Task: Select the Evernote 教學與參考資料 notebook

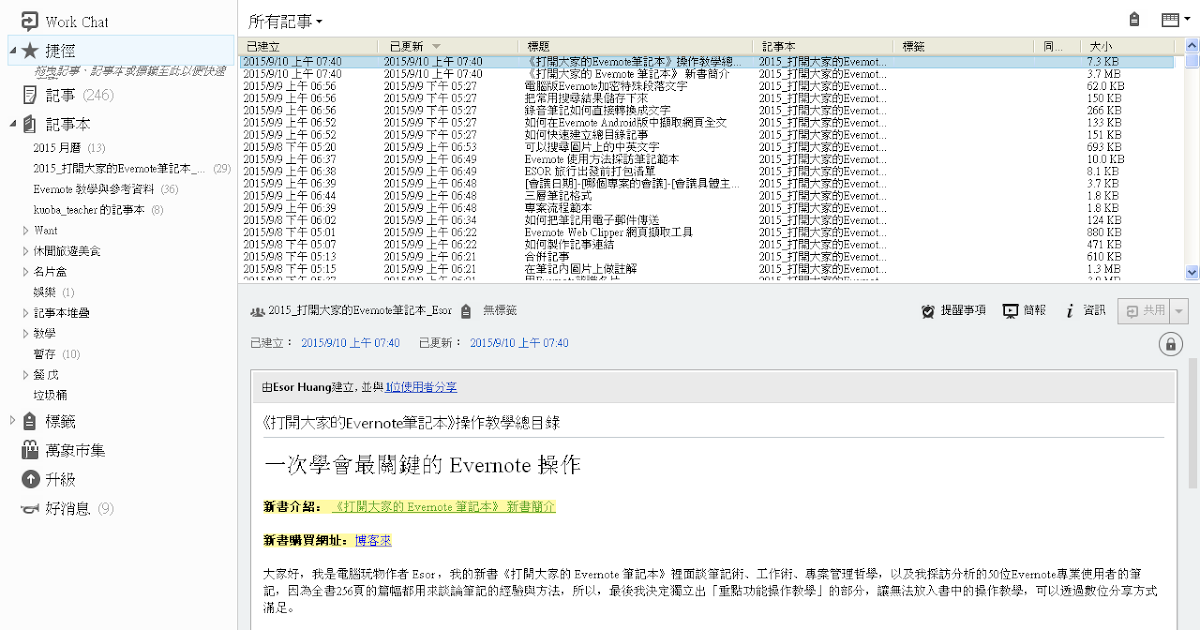Action: click(x=106, y=189)
